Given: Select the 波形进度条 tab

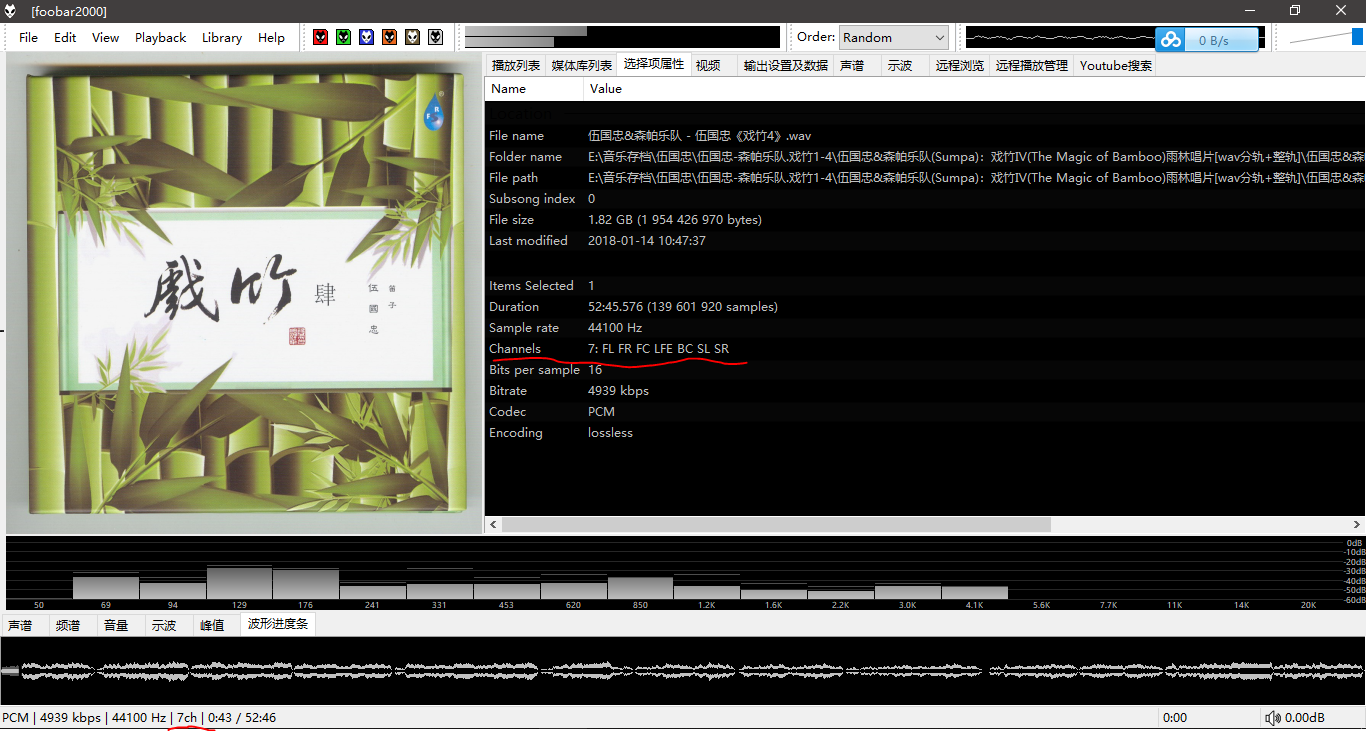Looking at the screenshot, I should pos(277,625).
